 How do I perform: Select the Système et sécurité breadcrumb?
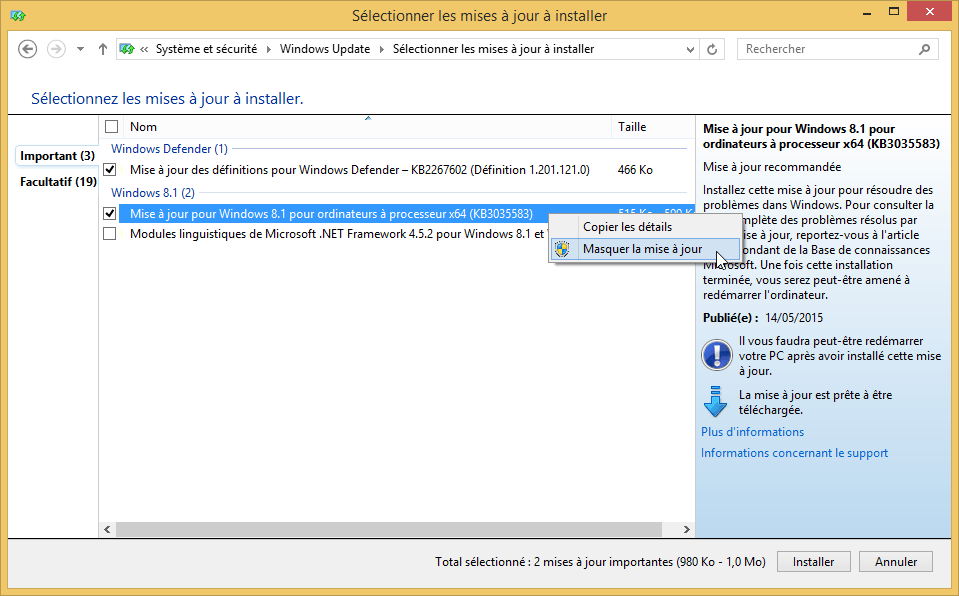(x=206, y=49)
